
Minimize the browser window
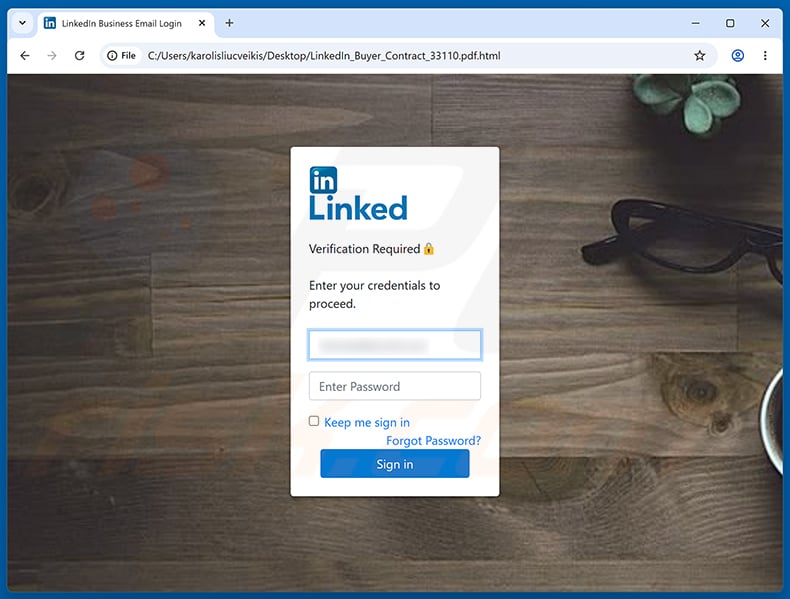695,23
